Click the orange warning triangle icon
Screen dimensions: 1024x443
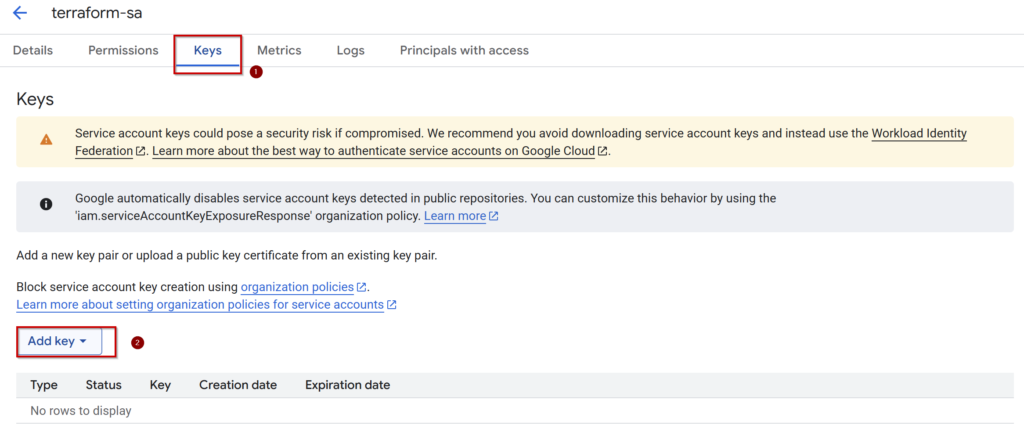pos(46,140)
